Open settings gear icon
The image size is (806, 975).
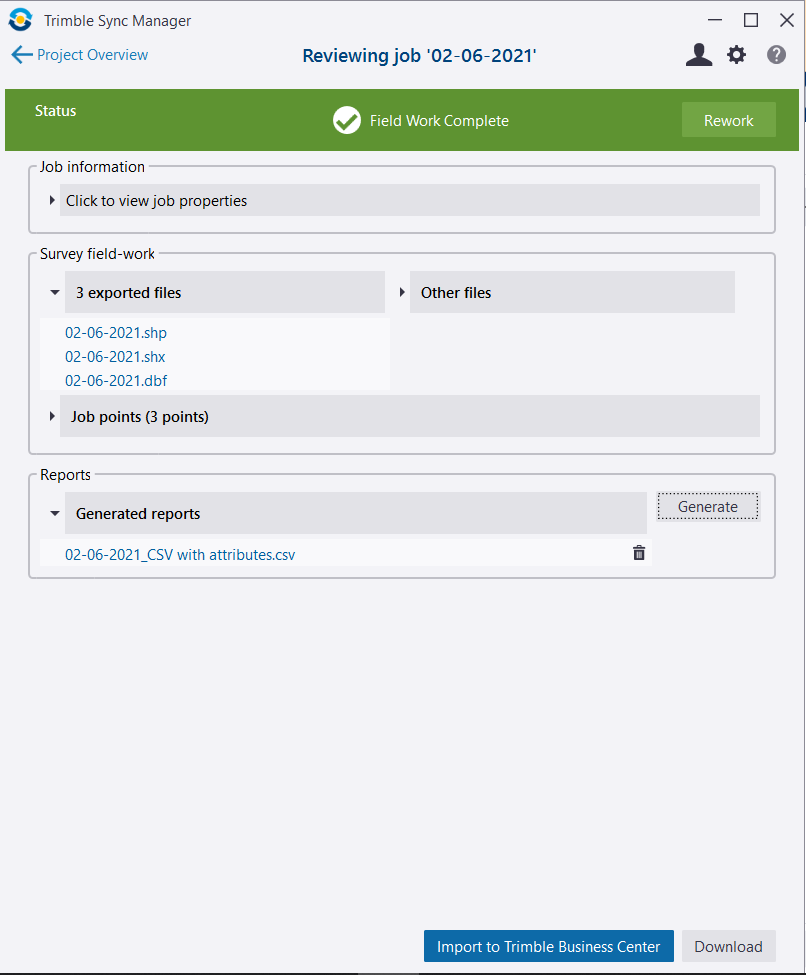tap(736, 55)
